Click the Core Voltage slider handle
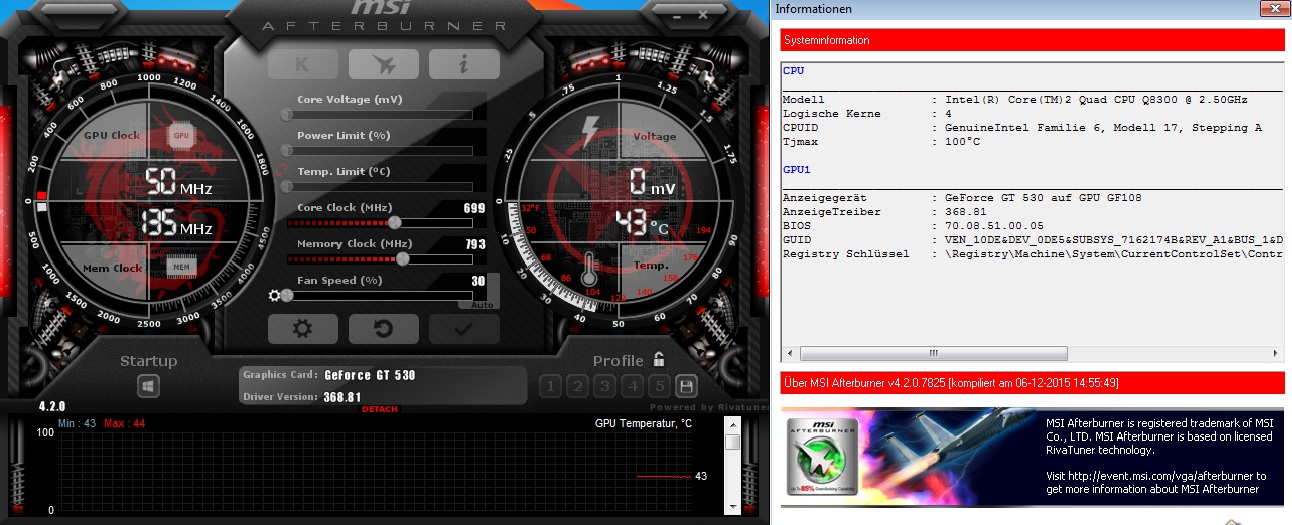The image size is (1292, 525). (287, 114)
